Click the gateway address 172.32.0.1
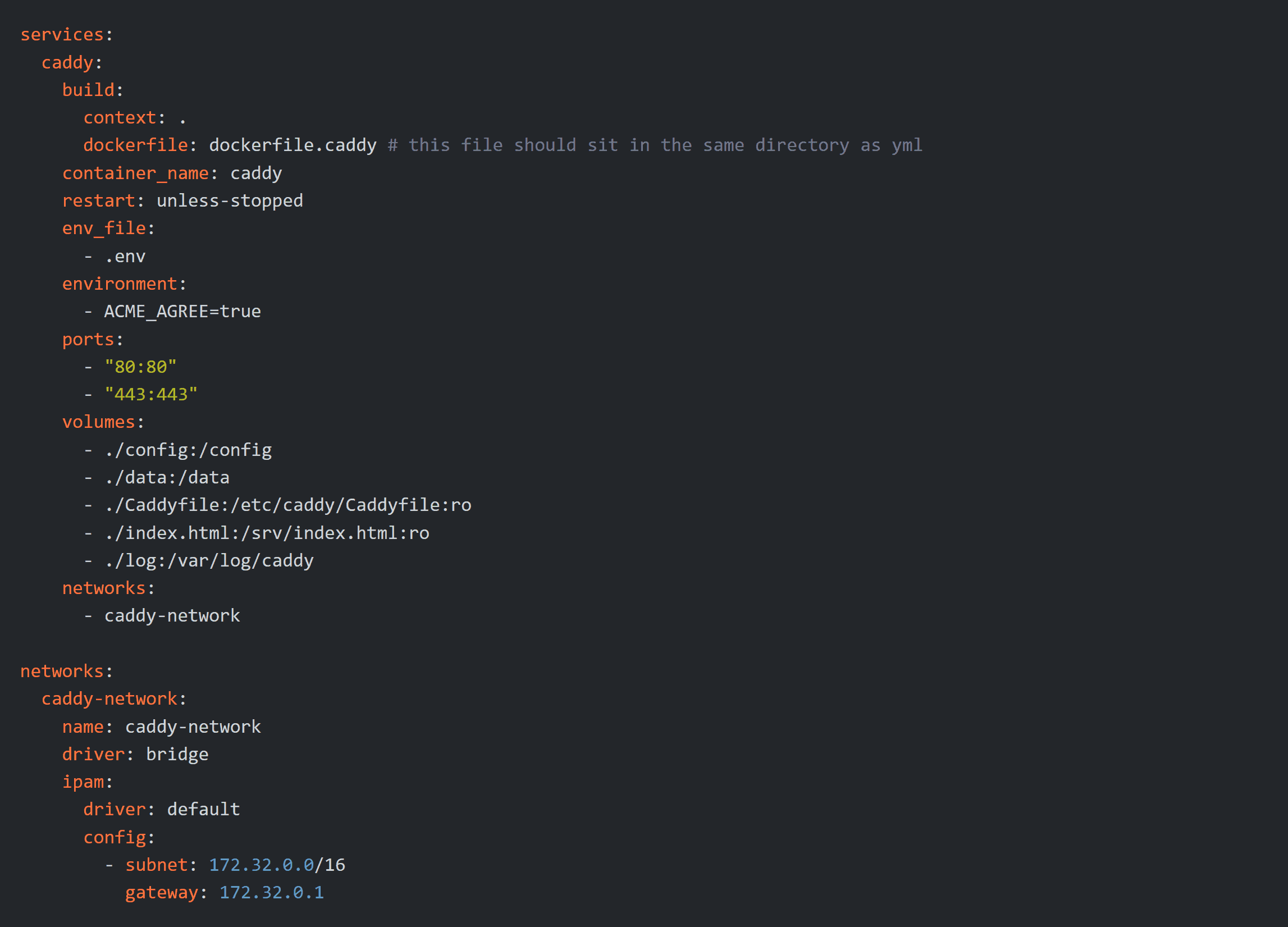 tap(271, 892)
